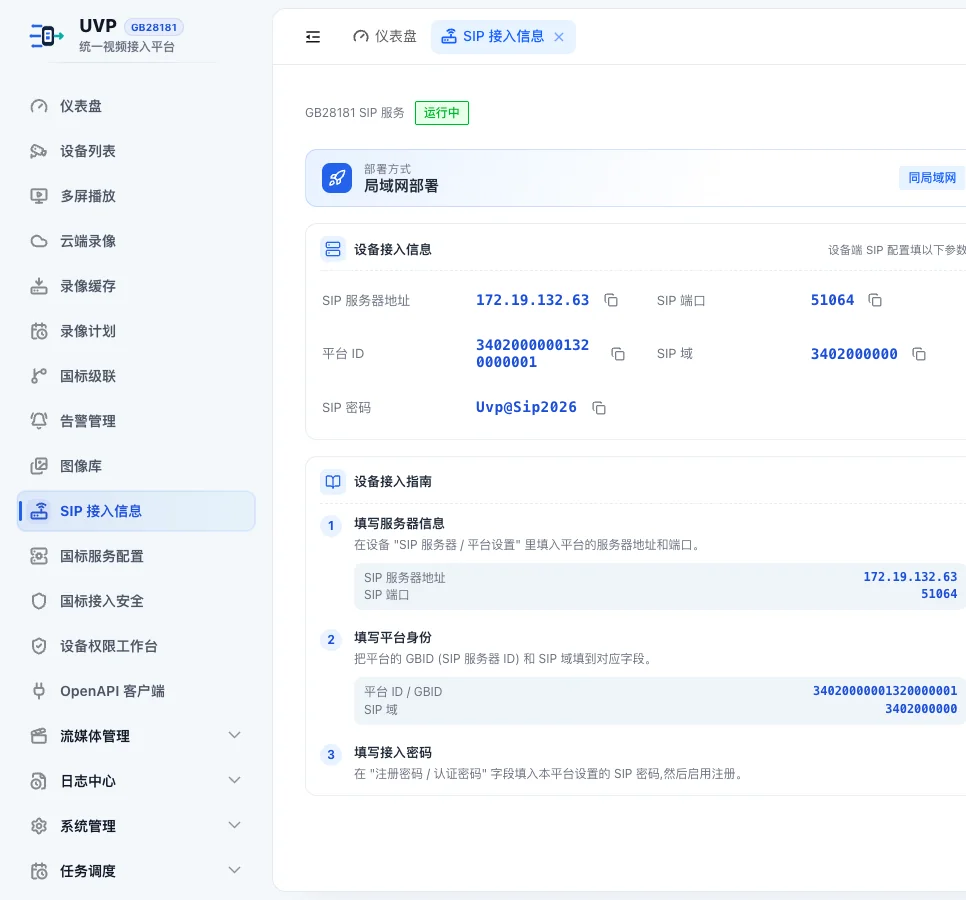Copy the SIP 端口 51064 value

(875, 300)
